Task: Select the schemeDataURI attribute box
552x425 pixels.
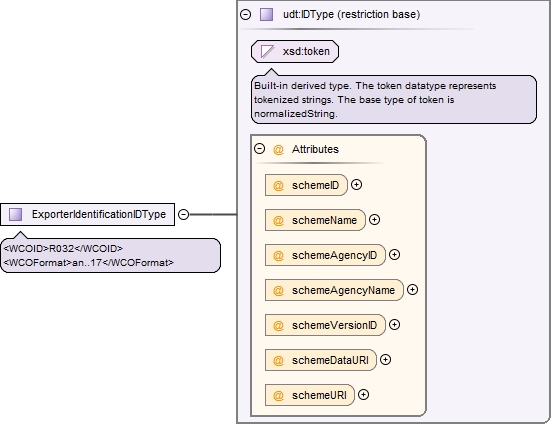Action: 321,360
